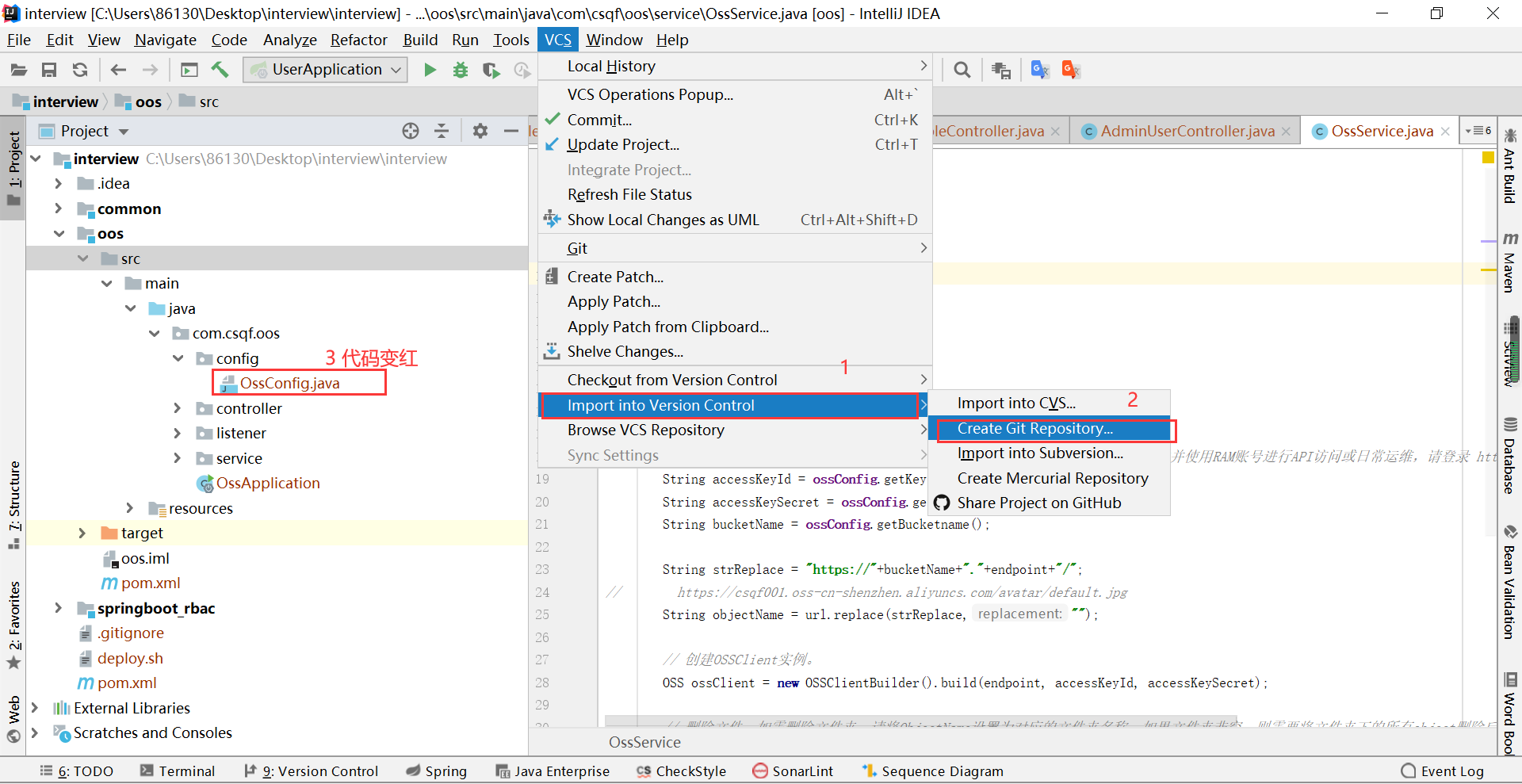This screenshot has height=784, width=1522.
Task: Close the OssService.java tab
Action: [x=1446, y=132]
